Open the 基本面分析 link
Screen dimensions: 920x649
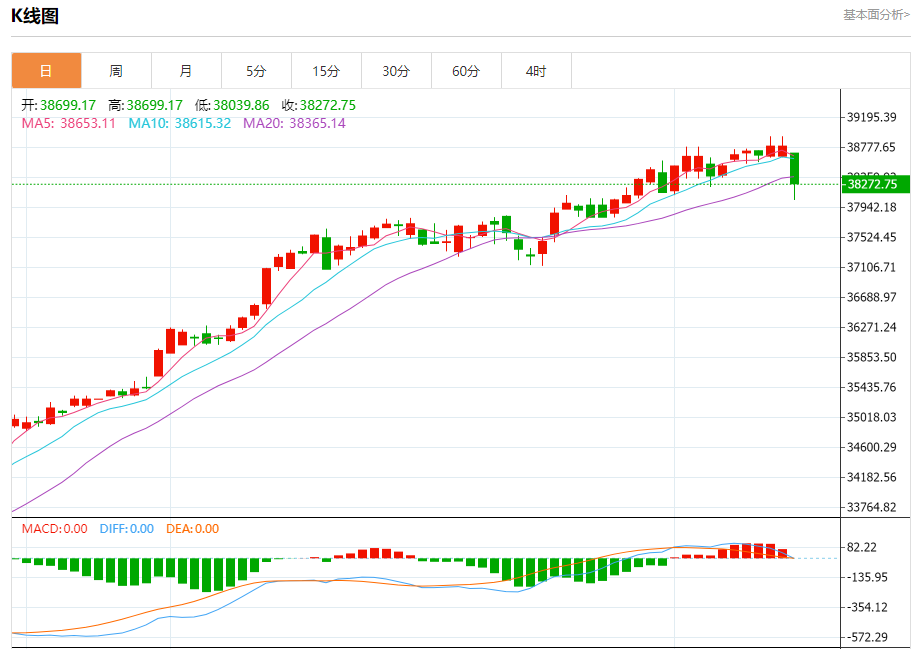pyautogui.click(x=876, y=15)
